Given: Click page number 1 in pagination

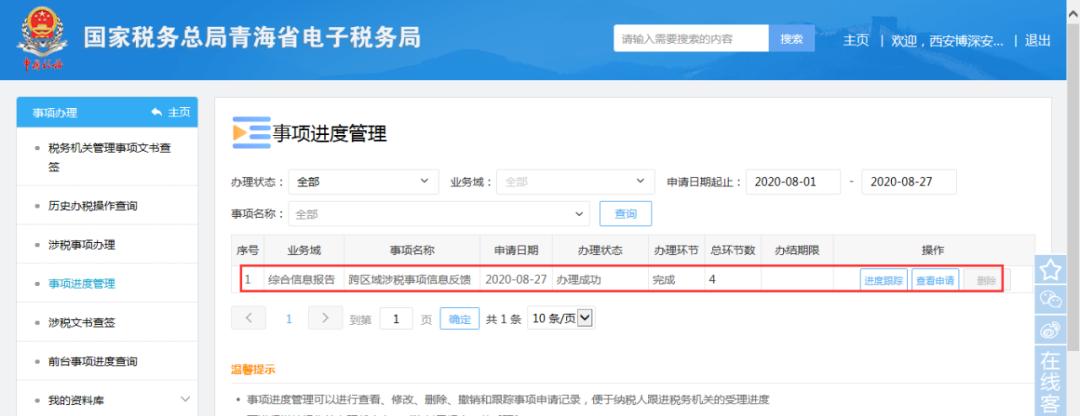Looking at the screenshot, I should [x=289, y=319].
